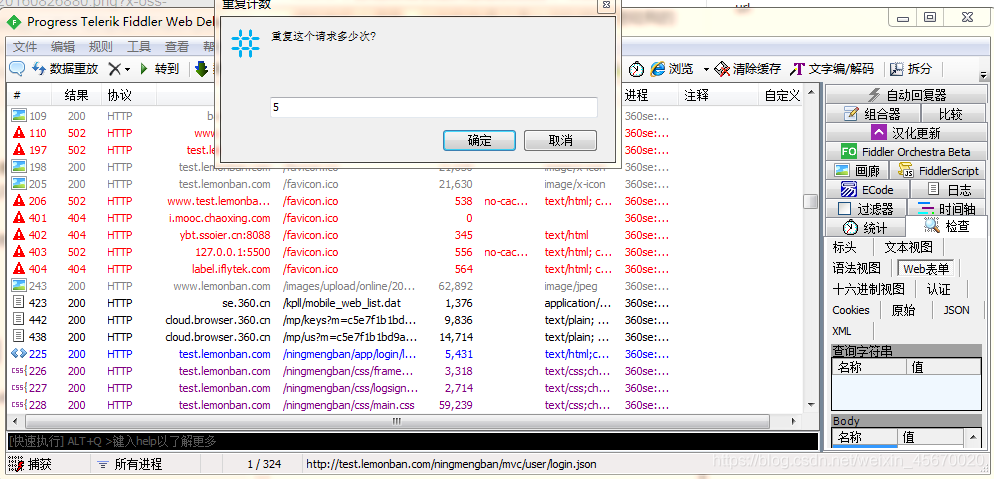This screenshot has height=479, width=994.
Task: Click the blue snowflake icon in the dialog
Action: point(245,43)
